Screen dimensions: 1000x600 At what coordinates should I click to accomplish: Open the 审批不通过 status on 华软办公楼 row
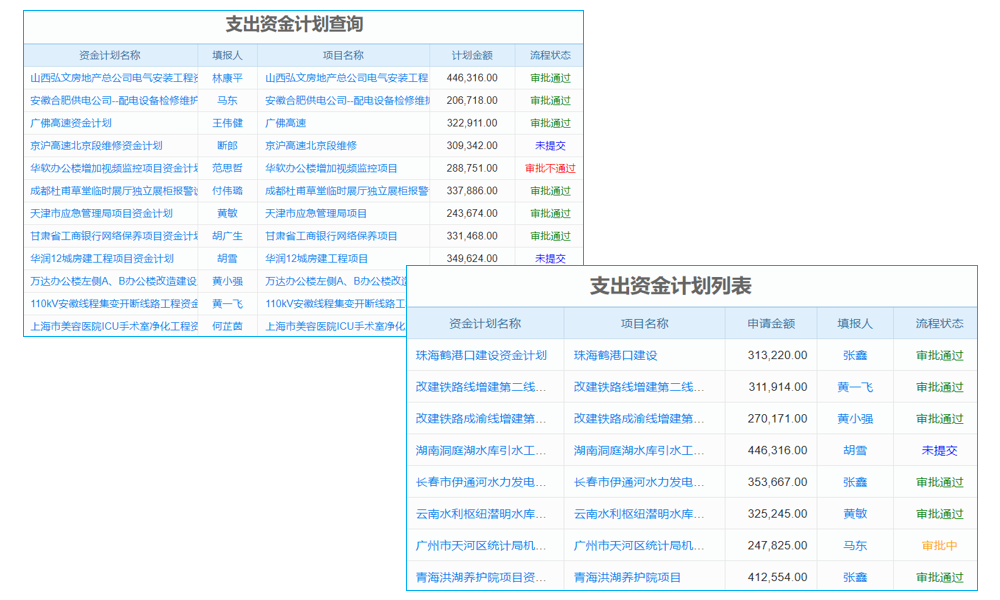tap(548, 168)
